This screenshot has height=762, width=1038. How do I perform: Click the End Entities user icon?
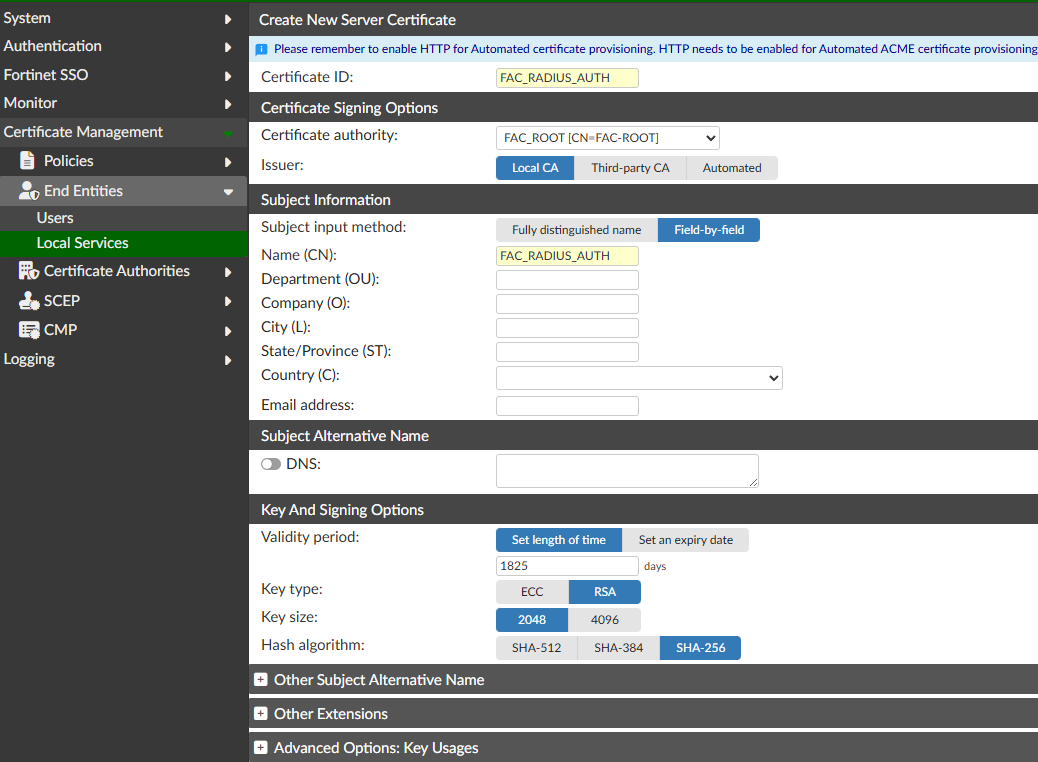28,191
